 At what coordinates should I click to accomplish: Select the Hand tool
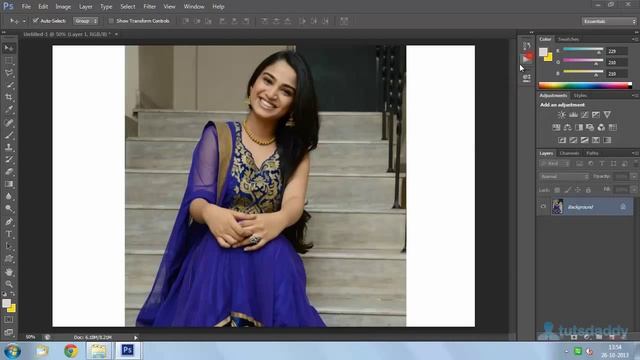pyautogui.click(x=9, y=272)
